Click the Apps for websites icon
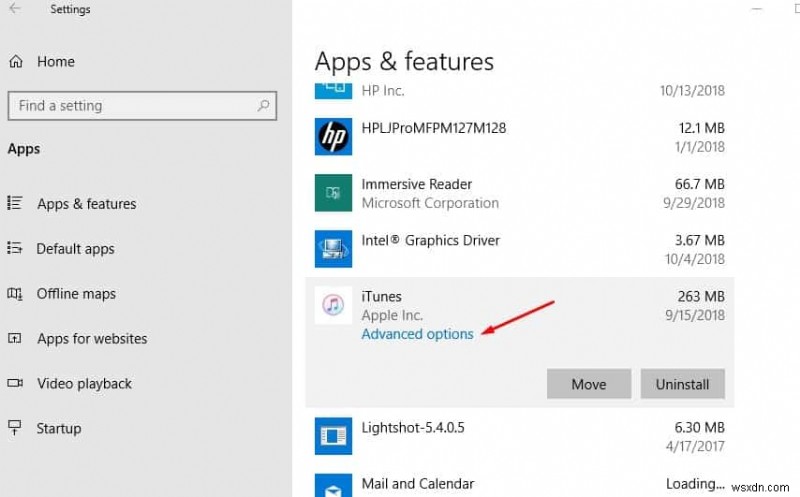This screenshot has height=497, width=800. [15, 338]
